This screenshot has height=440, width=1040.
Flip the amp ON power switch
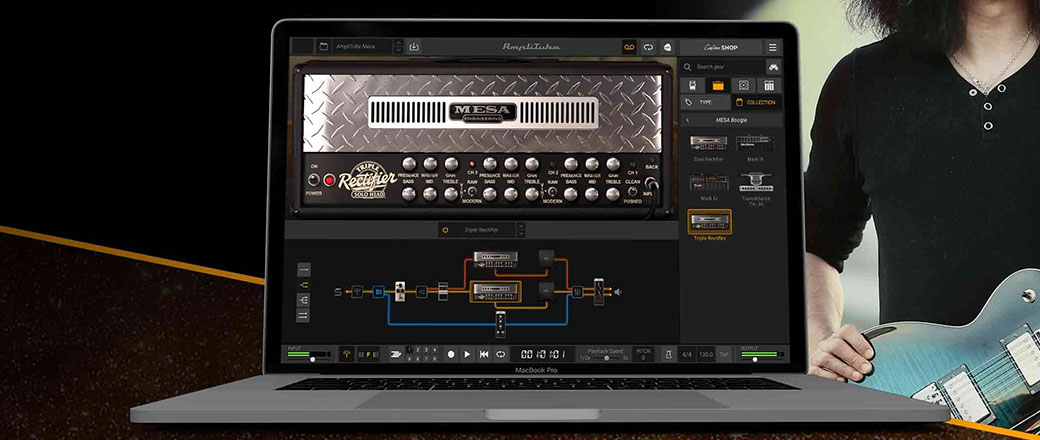(314, 180)
